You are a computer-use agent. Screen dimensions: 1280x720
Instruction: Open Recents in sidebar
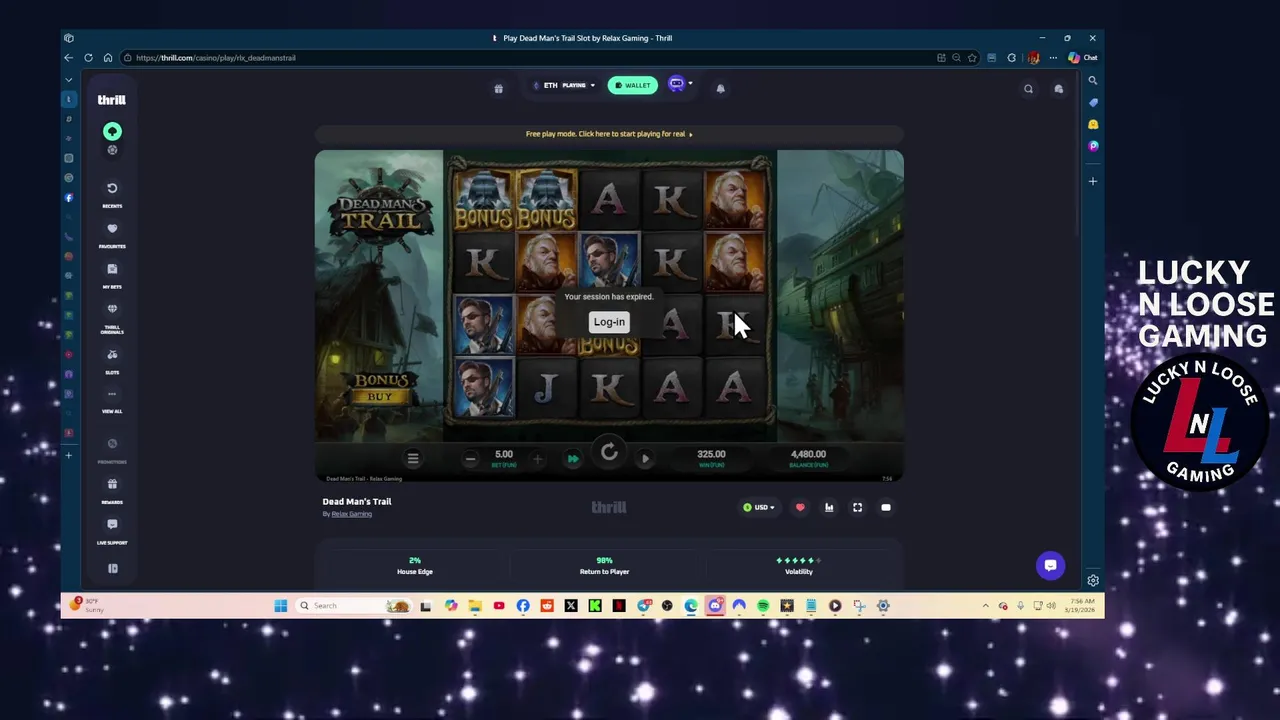coord(112,193)
